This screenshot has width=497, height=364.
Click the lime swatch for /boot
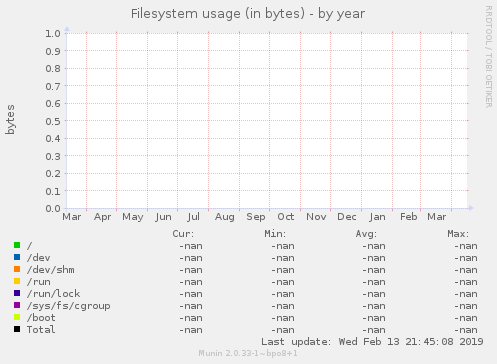click(x=17, y=317)
